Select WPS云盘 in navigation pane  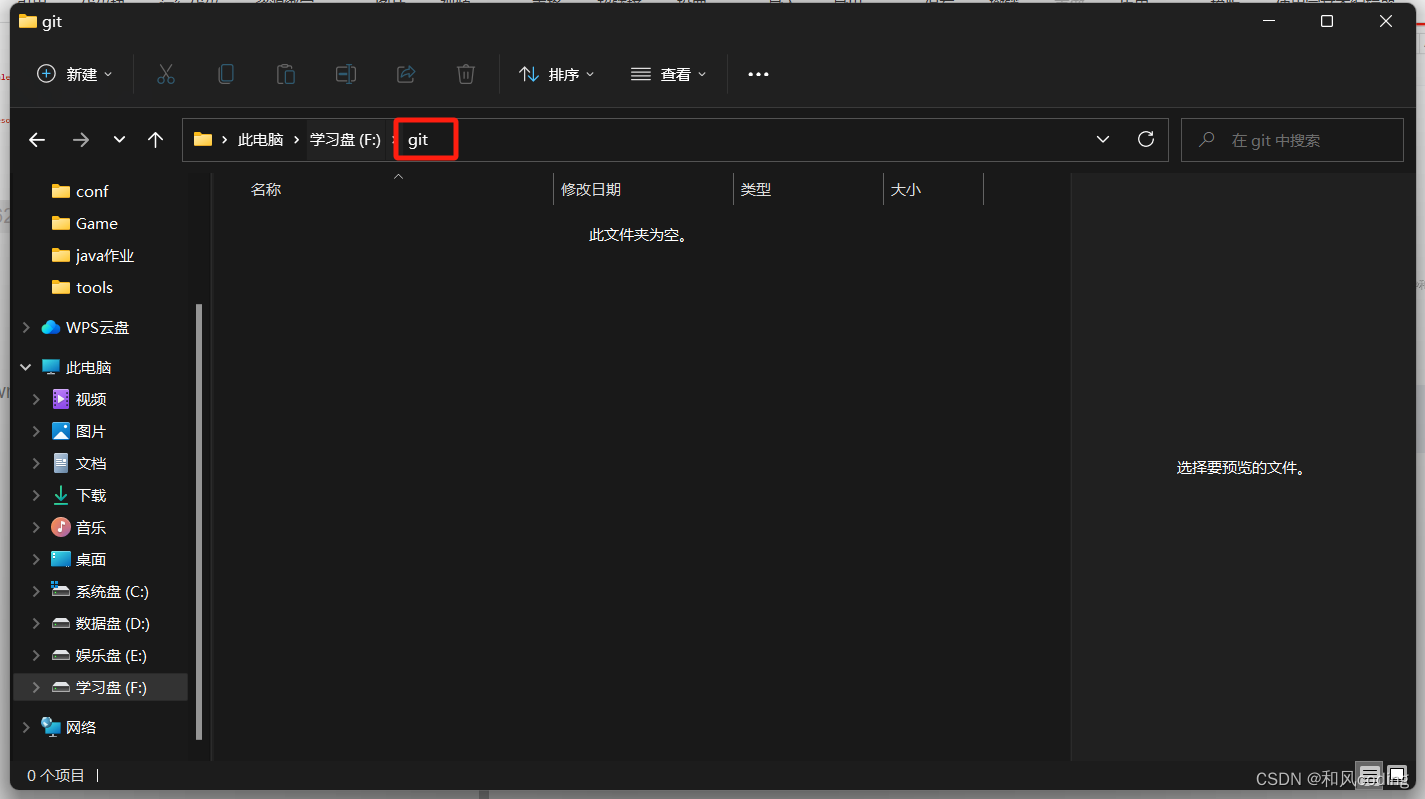coord(97,327)
